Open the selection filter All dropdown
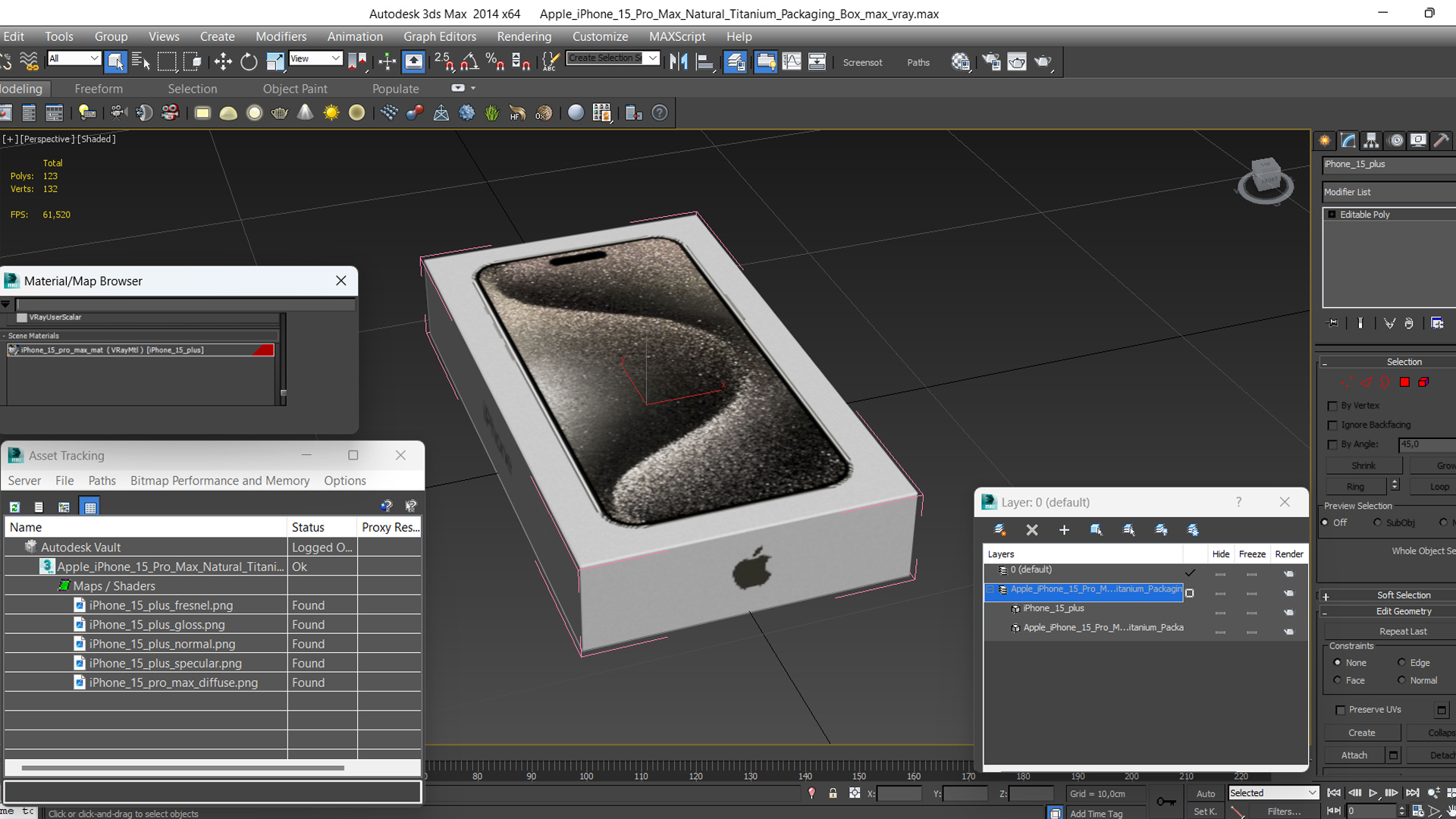The image size is (1456, 819). [x=74, y=58]
